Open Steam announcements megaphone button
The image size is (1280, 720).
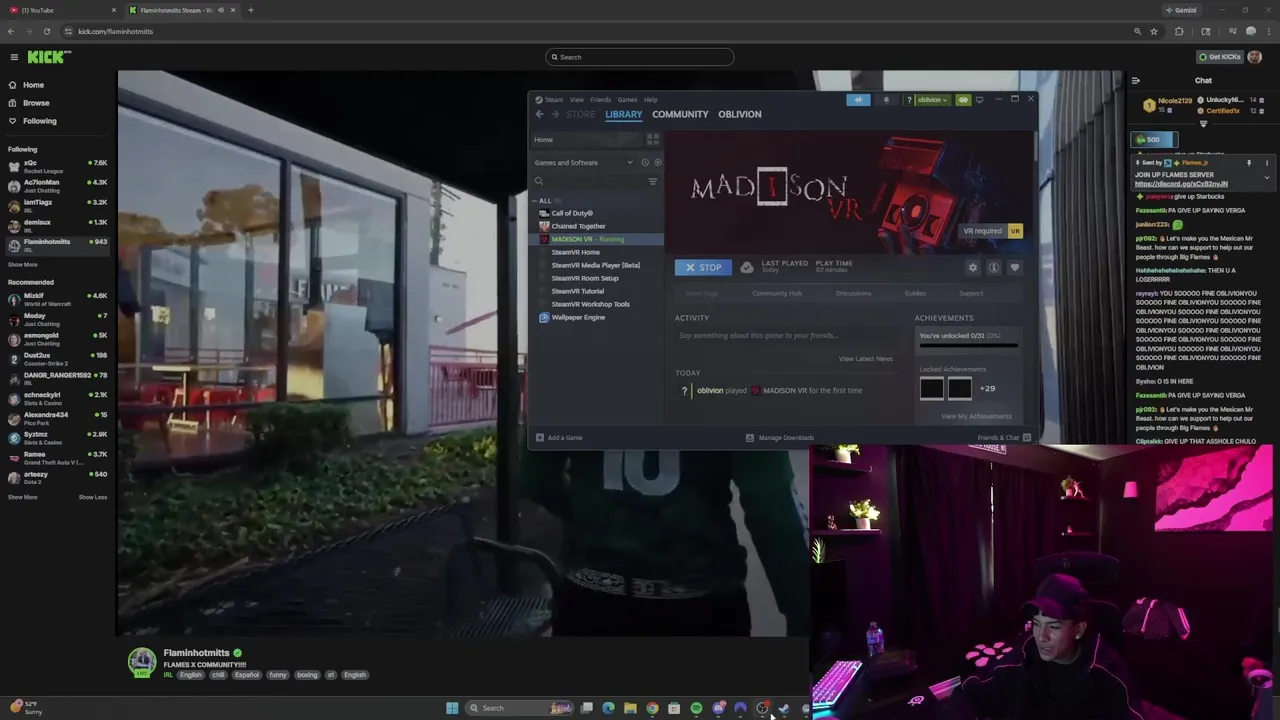tap(858, 100)
